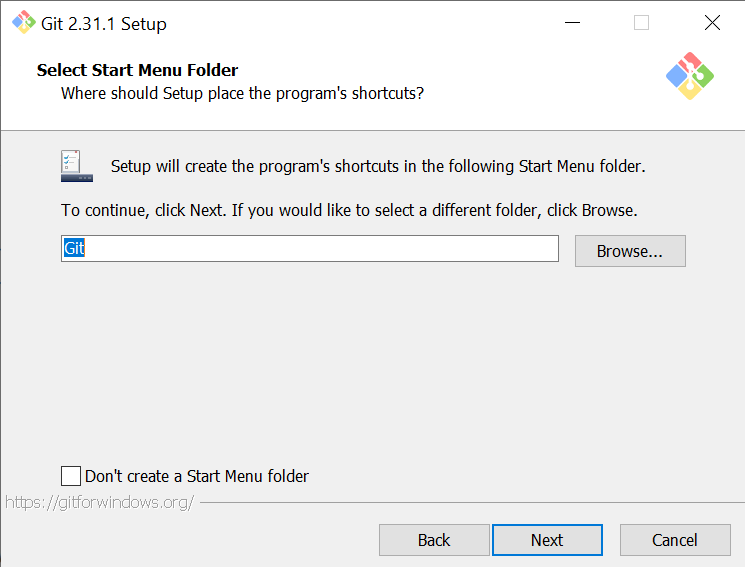Click the highlighted "Git" text in the folder field
This screenshot has width=745, height=567.
point(74,249)
